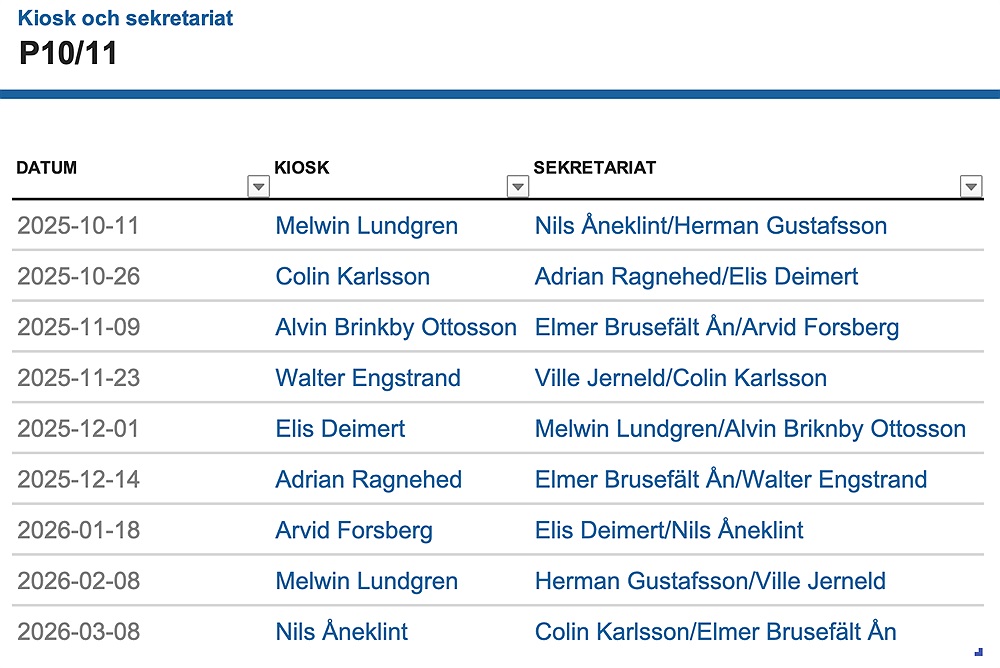Select the 2025-10-11 date cell
This screenshot has height=668, width=1000.
(x=78, y=226)
